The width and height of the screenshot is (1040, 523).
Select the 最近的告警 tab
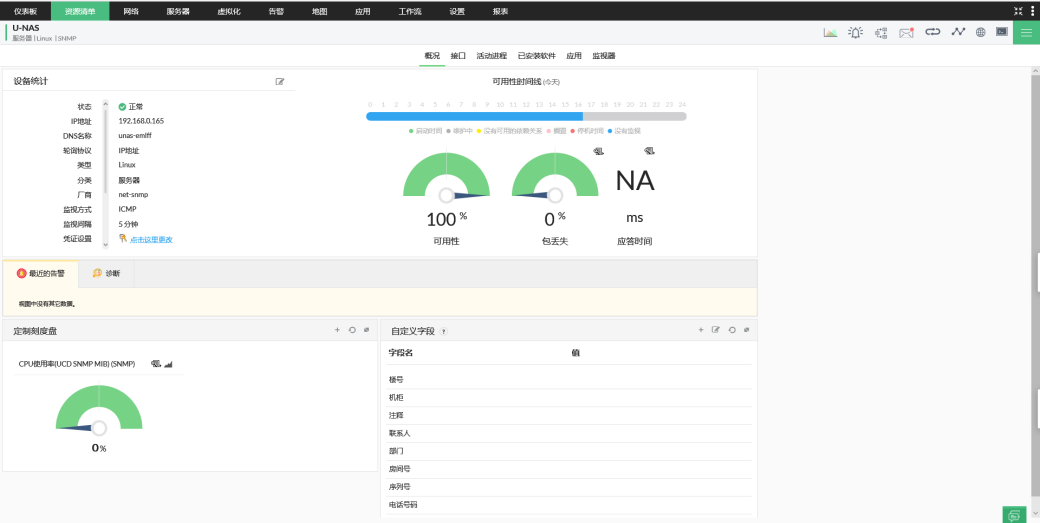point(40,273)
